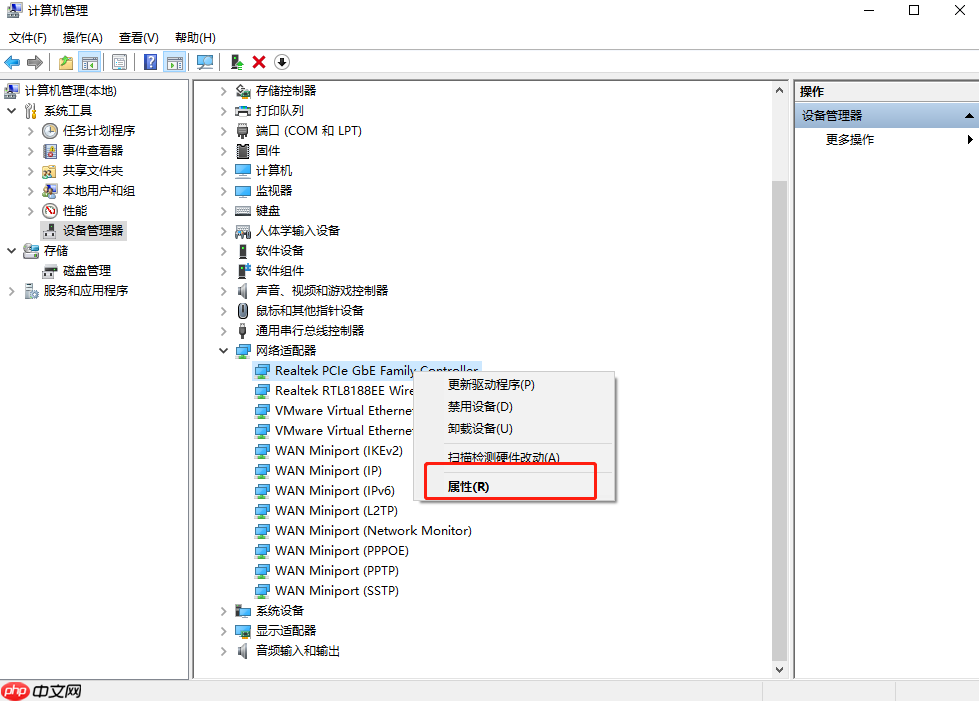Viewport: 979px width, 701px height.
Task: Click the Forward arrow toolbar icon
Action: click(35, 62)
